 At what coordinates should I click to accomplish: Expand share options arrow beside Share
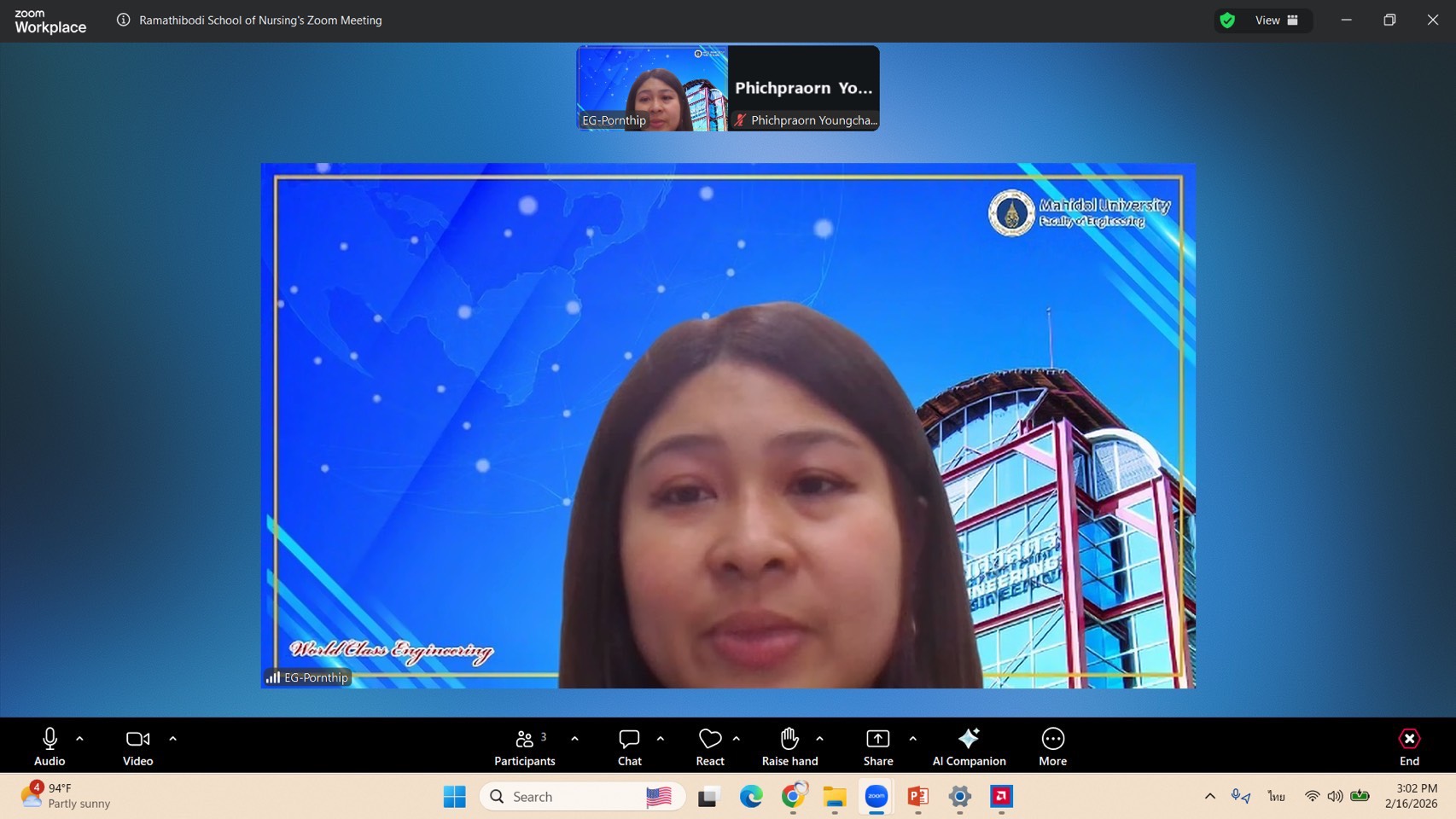[912, 739]
